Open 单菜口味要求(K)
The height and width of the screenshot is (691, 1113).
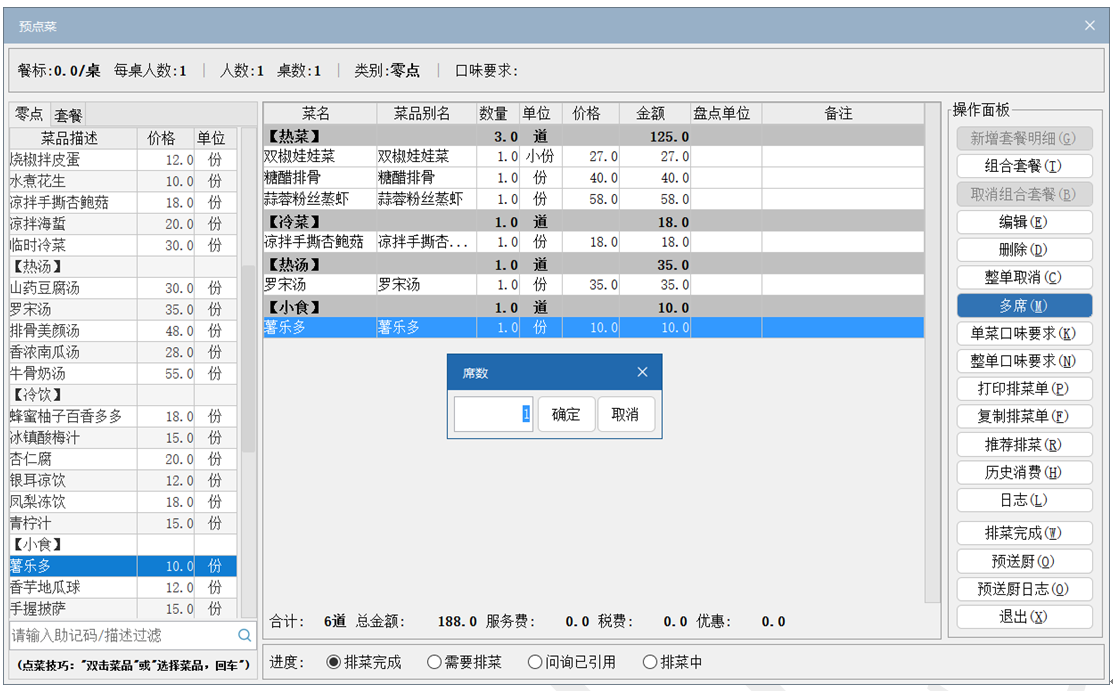click(x=1024, y=333)
